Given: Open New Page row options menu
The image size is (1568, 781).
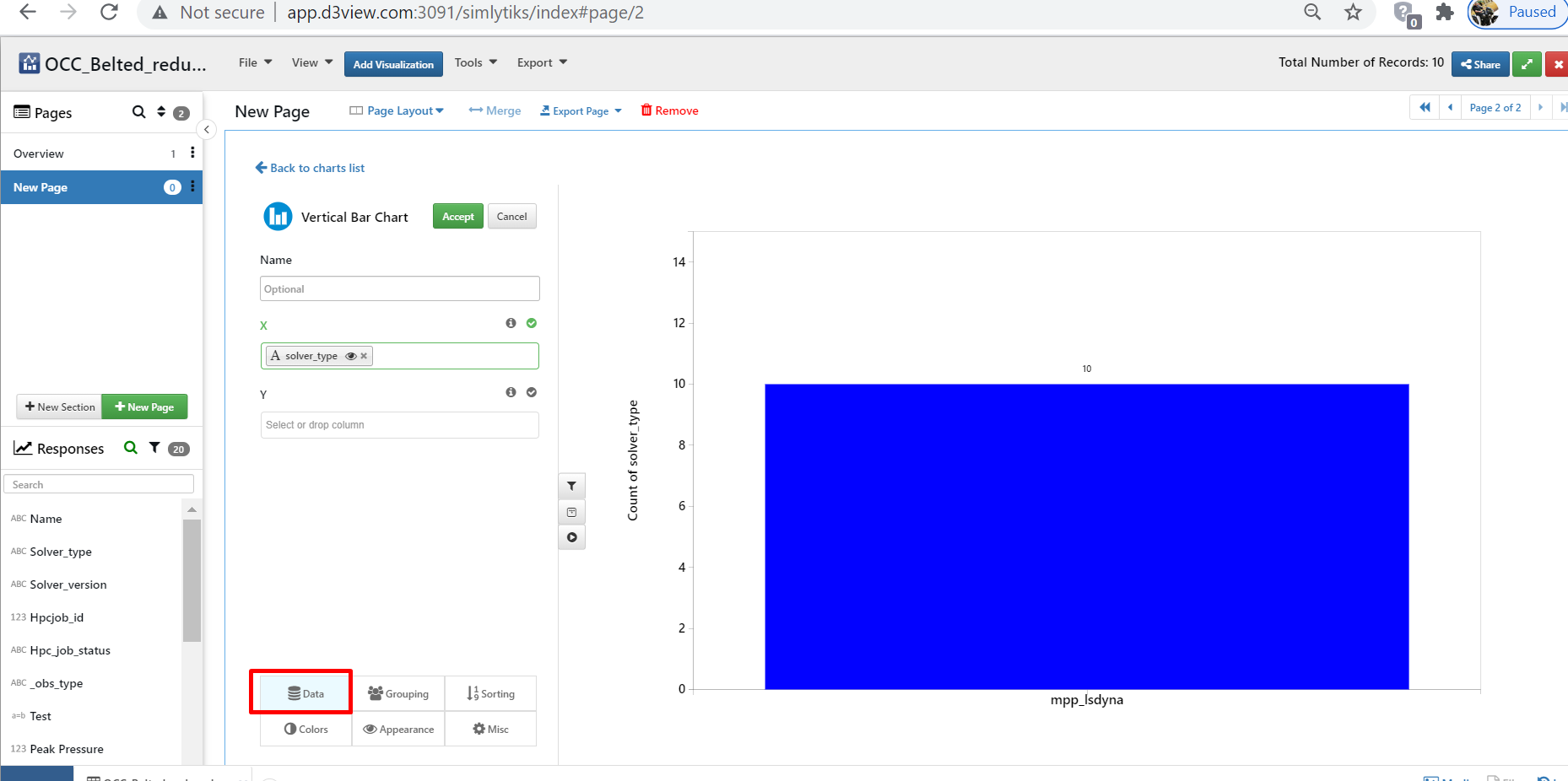Looking at the screenshot, I should click(x=192, y=186).
